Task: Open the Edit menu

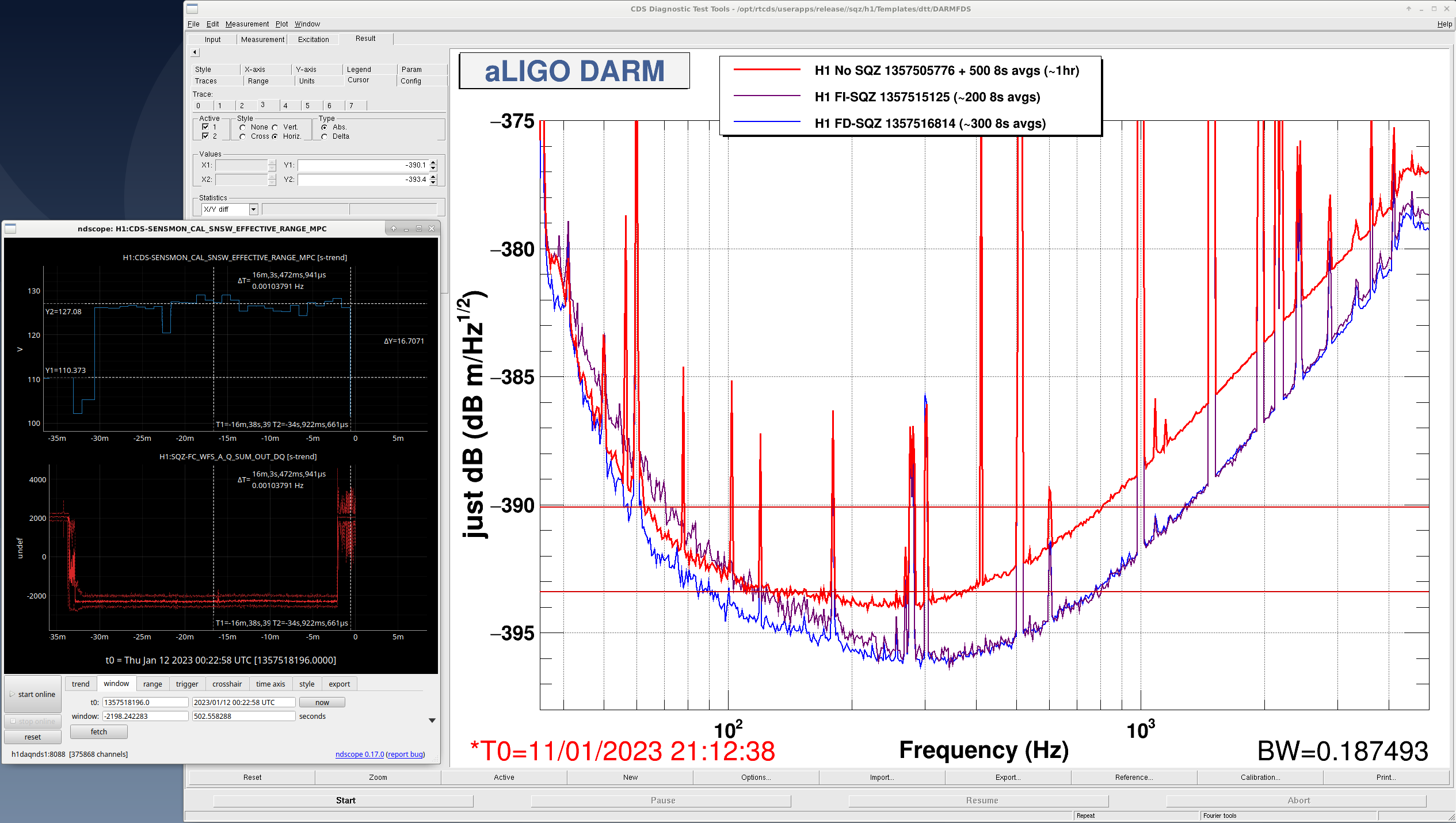Action: (212, 24)
